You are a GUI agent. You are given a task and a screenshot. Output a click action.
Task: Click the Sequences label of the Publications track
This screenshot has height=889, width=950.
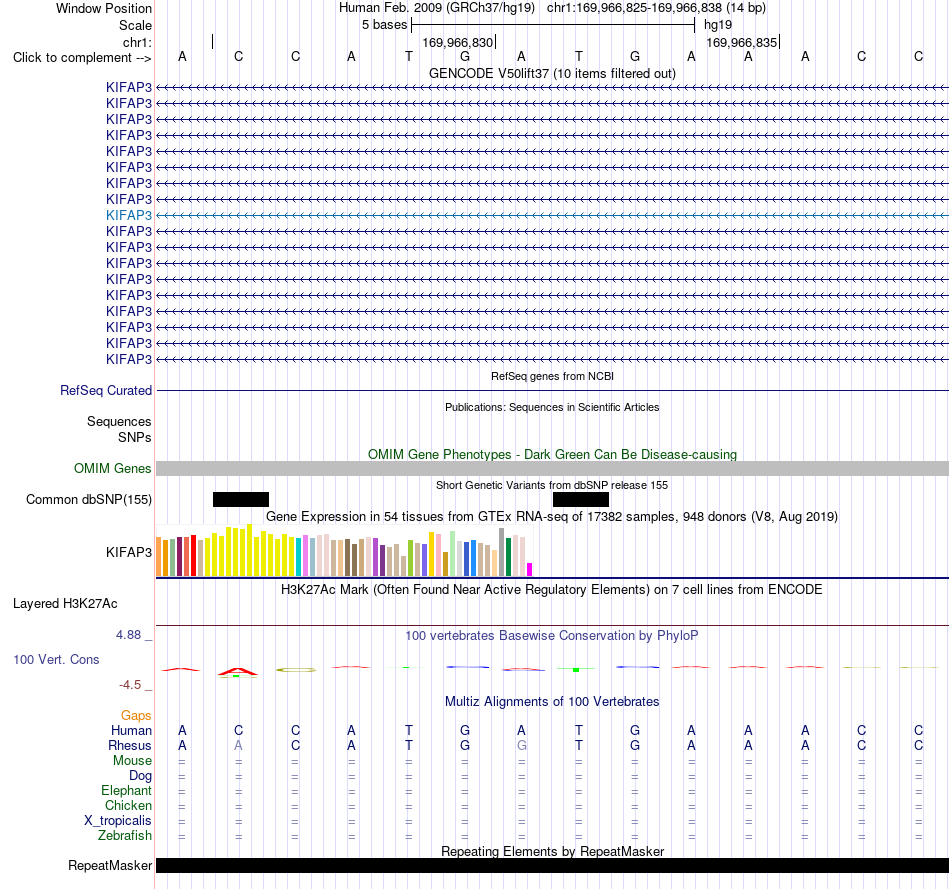[x=119, y=421]
